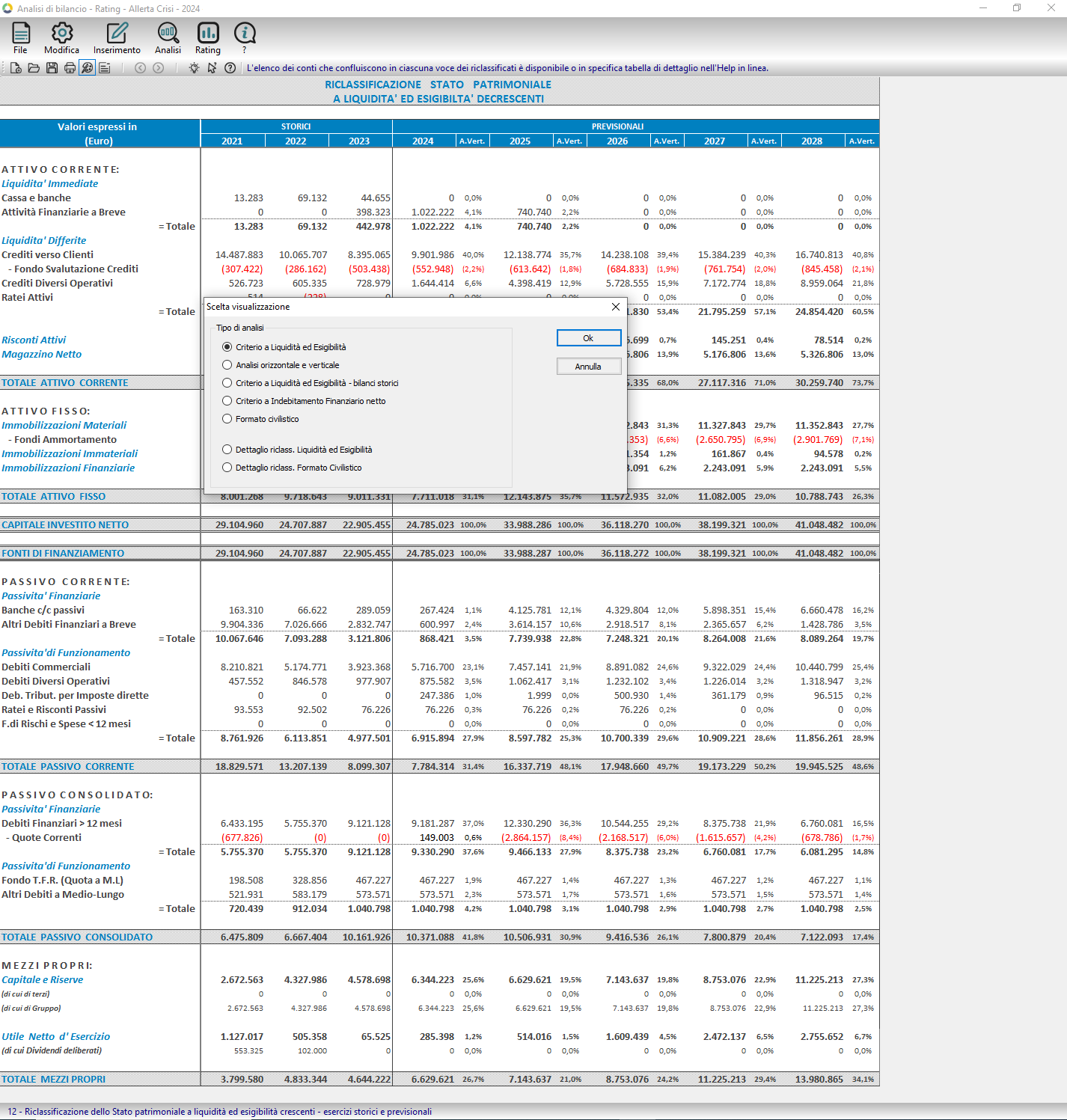Click the 'TOTALE PASSIVO CONSOLIDATO' row label
The width and height of the screenshot is (1067, 1120).
point(77,937)
